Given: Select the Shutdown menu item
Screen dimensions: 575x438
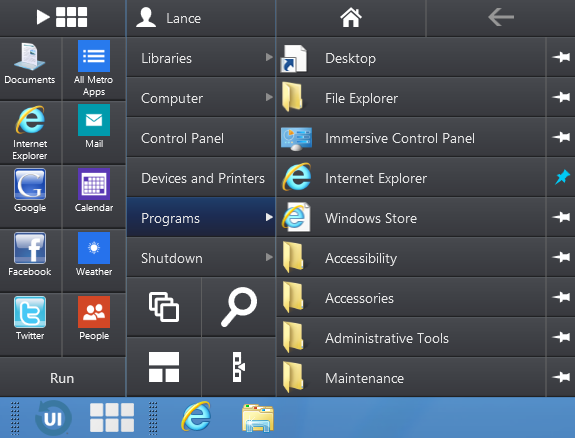Looking at the screenshot, I should tap(201, 258).
